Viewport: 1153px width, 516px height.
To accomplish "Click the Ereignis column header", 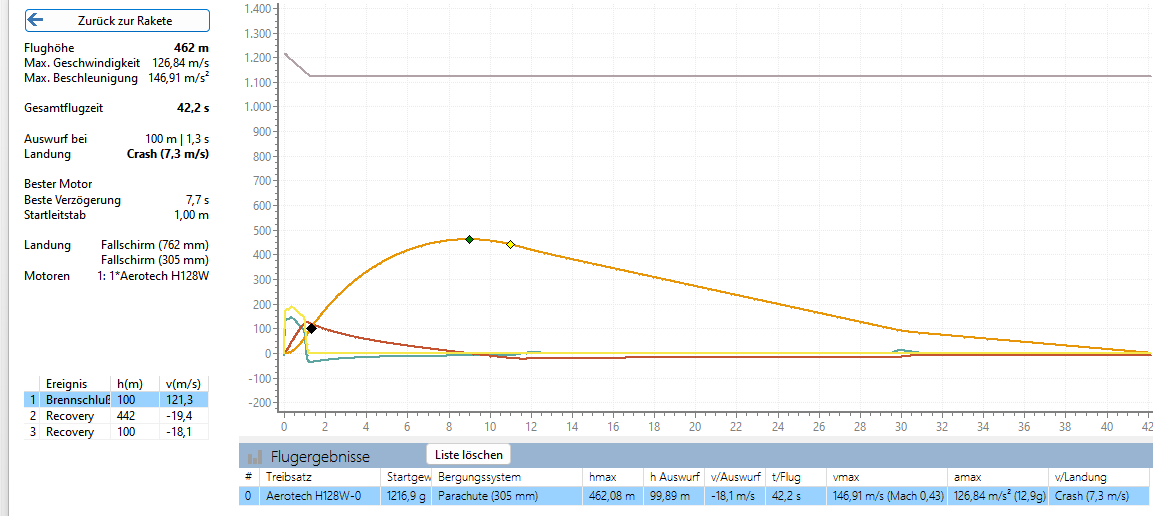I will pyautogui.click(x=66, y=383).
